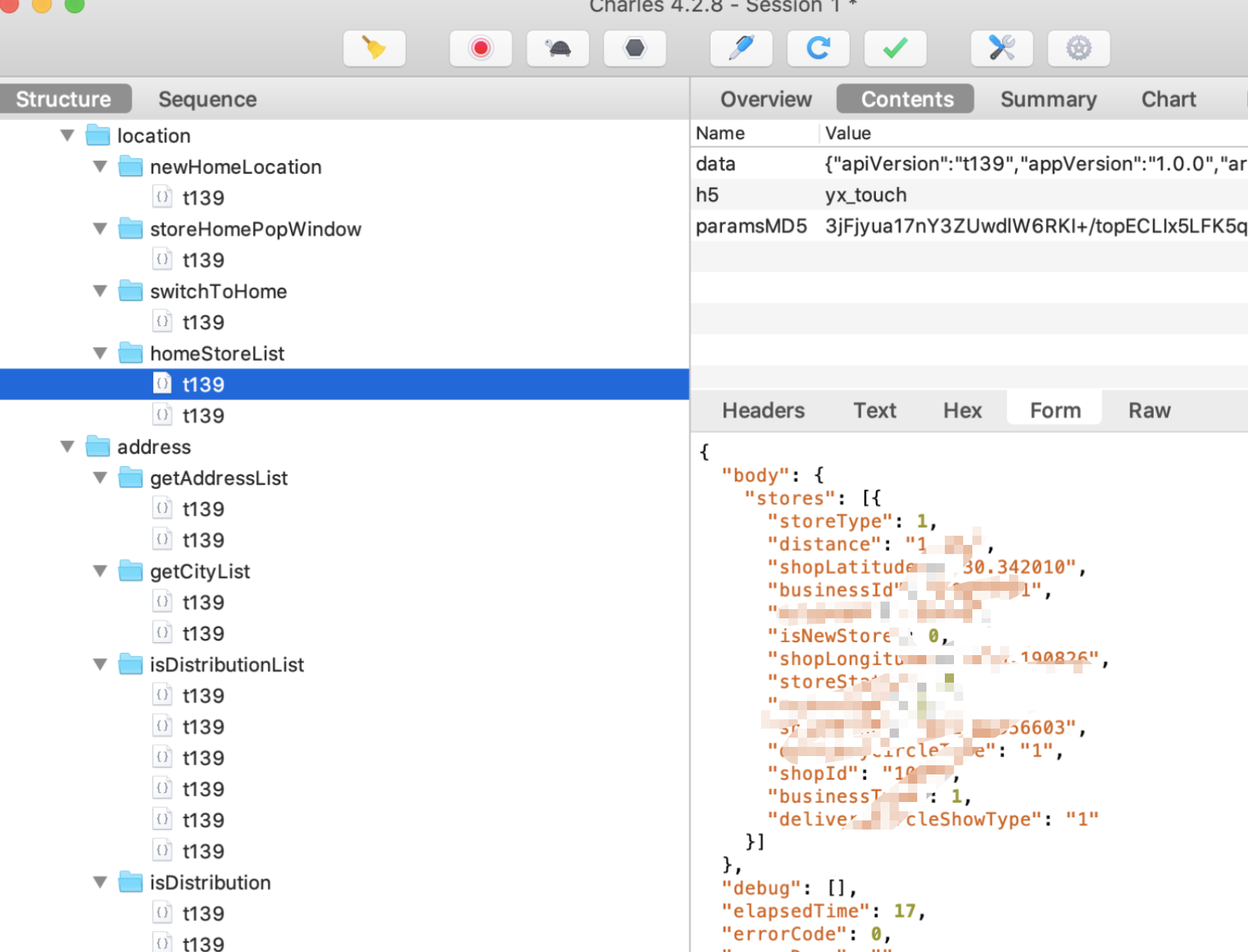Viewport: 1248px width, 952px height.
Task: Clear the session with the broom icon
Action: [374, 48]
